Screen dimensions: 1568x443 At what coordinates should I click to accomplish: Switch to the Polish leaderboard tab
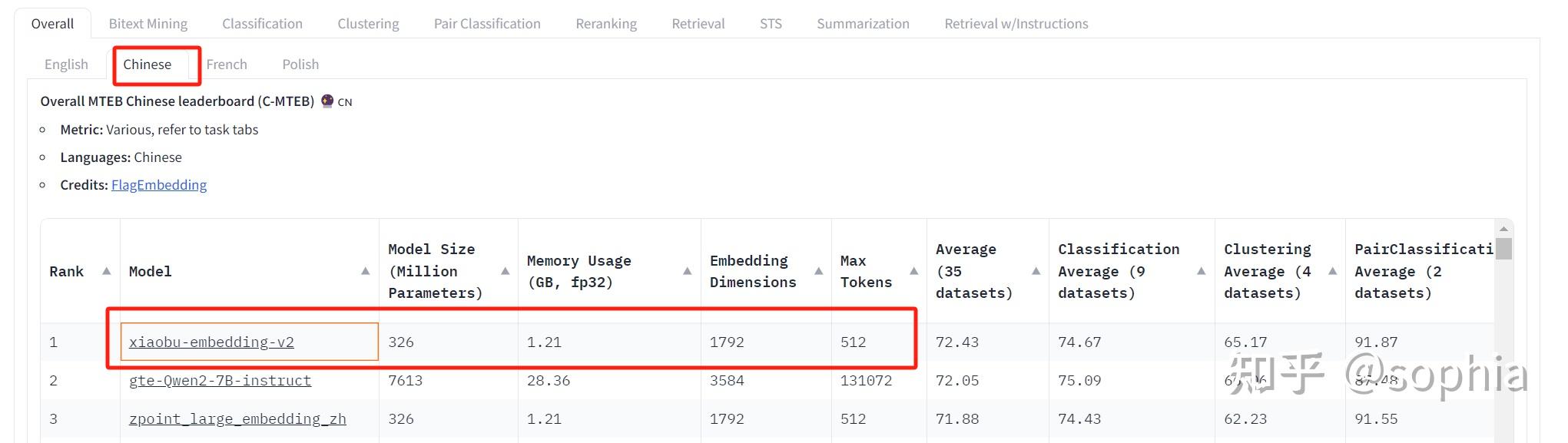pyautogui.click(x=300, y=64)
